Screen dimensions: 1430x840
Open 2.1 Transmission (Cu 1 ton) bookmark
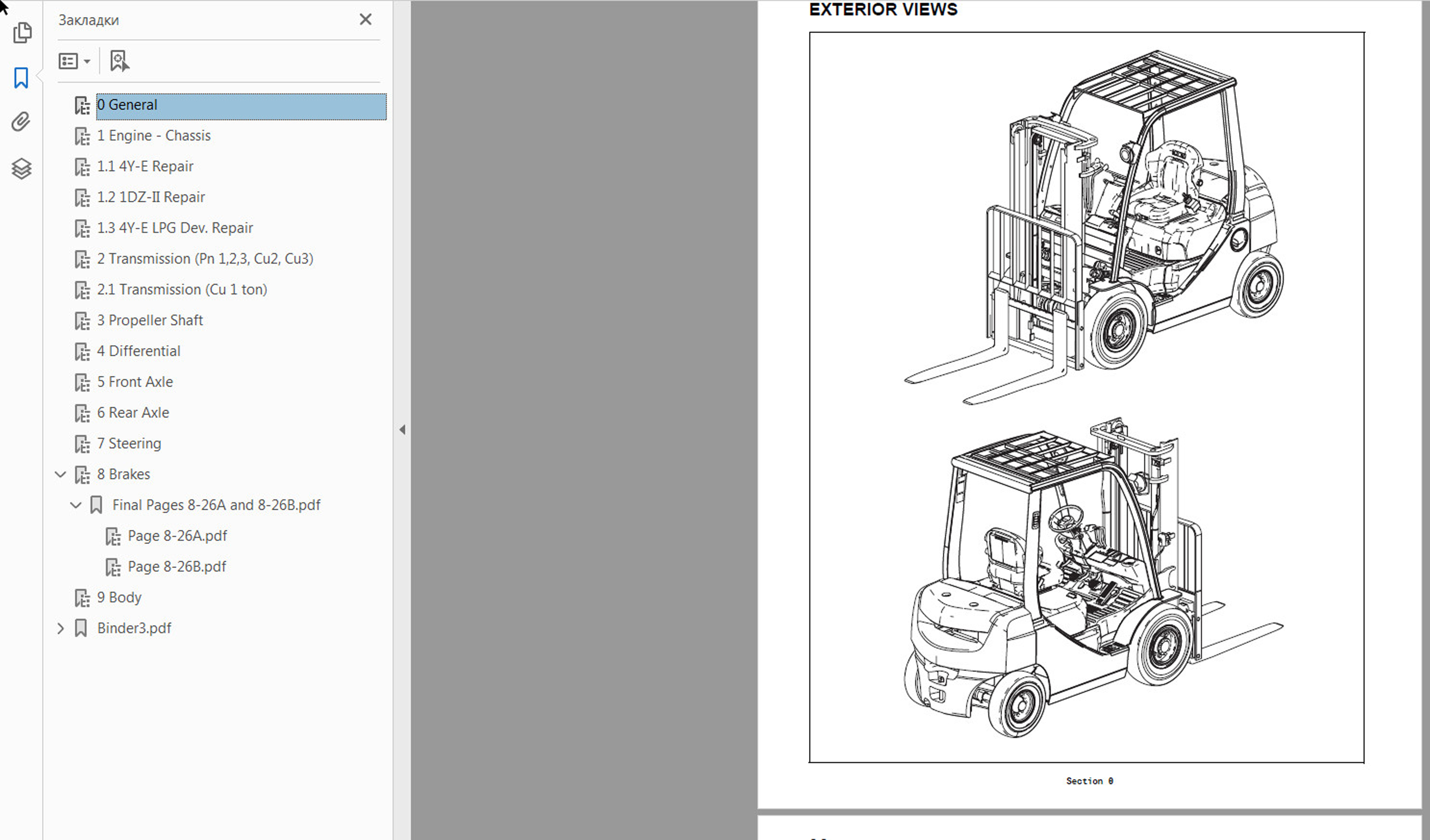tap(182, 290)
